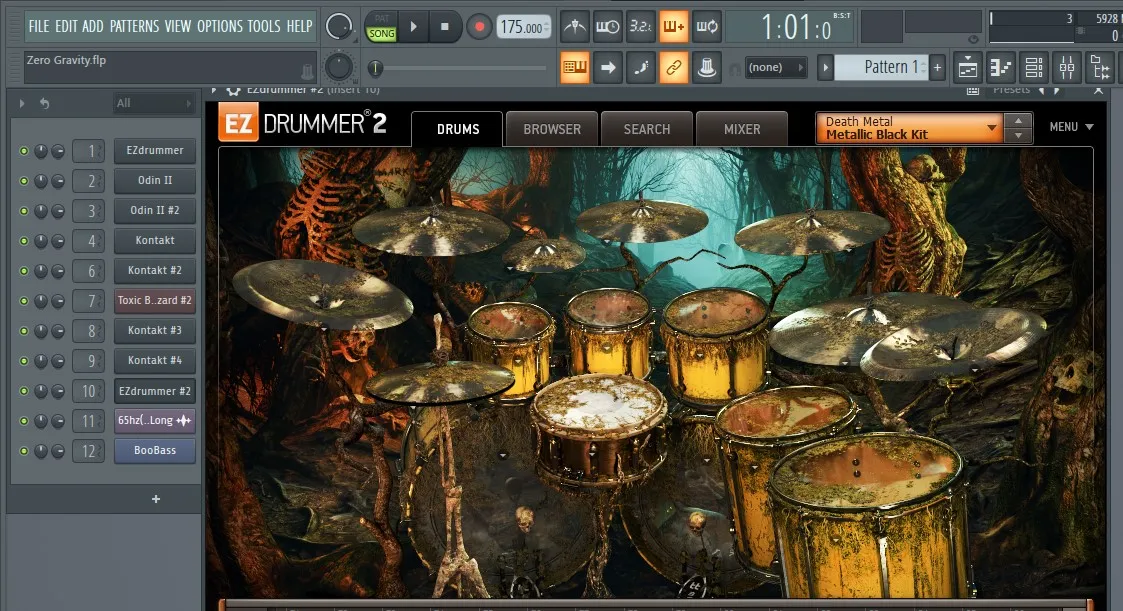The height and width of the screenshot is (611, 1123).
Task: Open the TOOLS menu
Action: point(264,27)
